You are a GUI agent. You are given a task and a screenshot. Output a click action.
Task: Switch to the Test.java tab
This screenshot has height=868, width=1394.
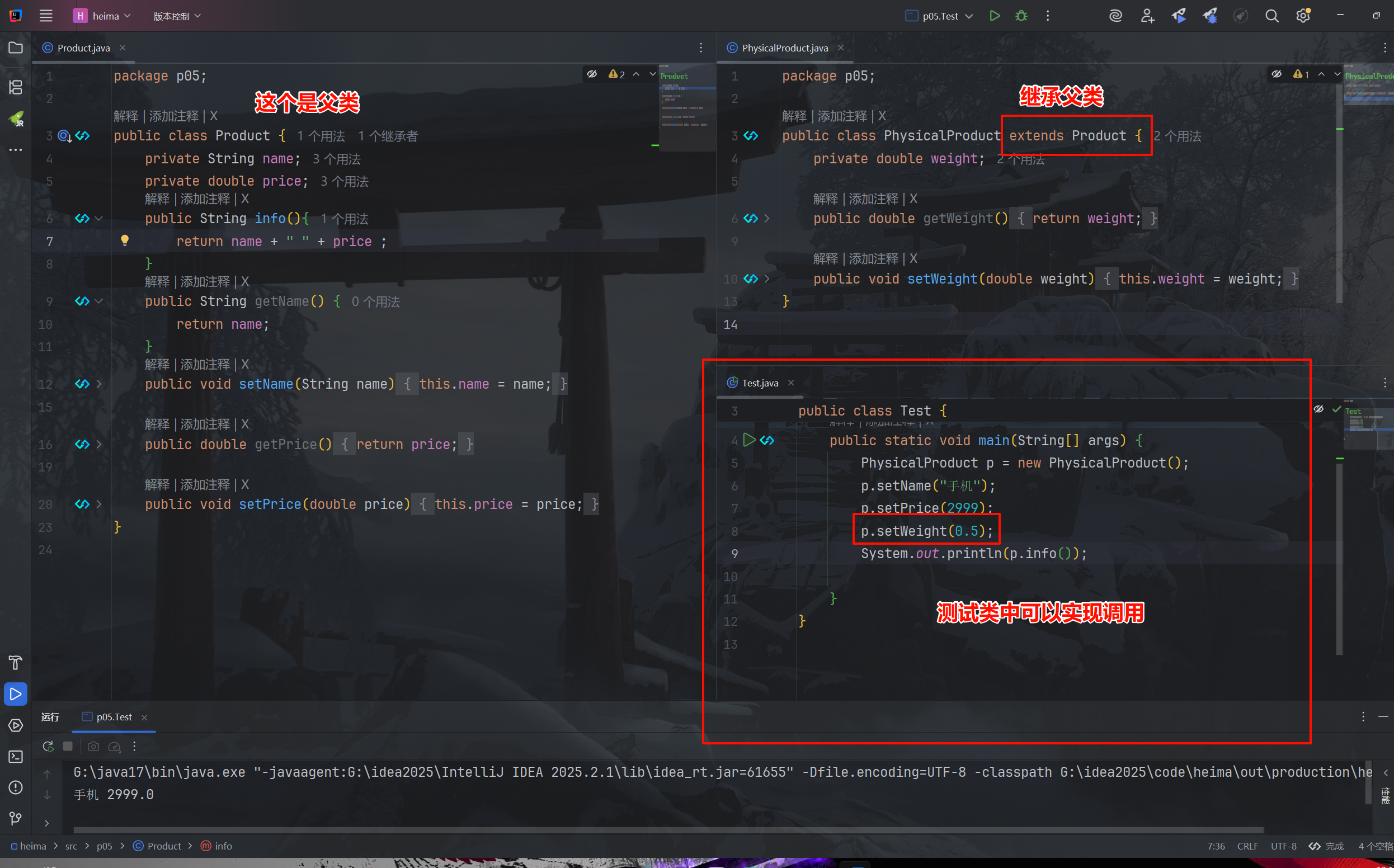[760, 383]
